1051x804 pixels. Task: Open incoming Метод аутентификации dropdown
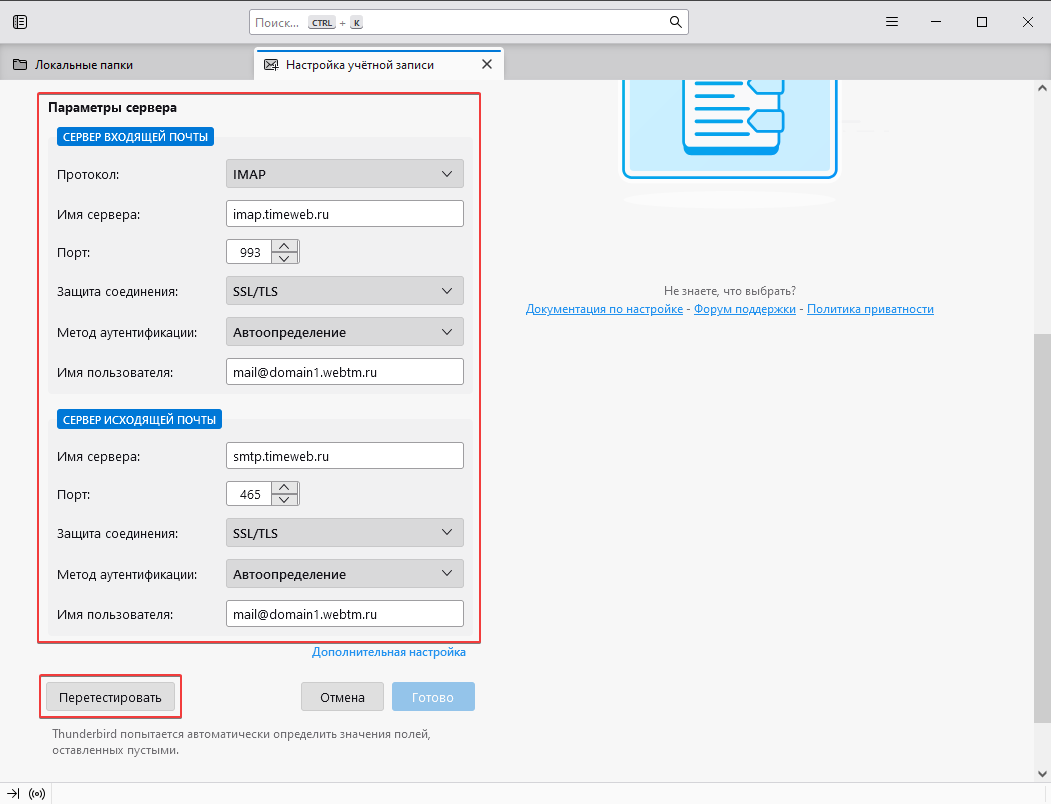click(x=345, y=332)
